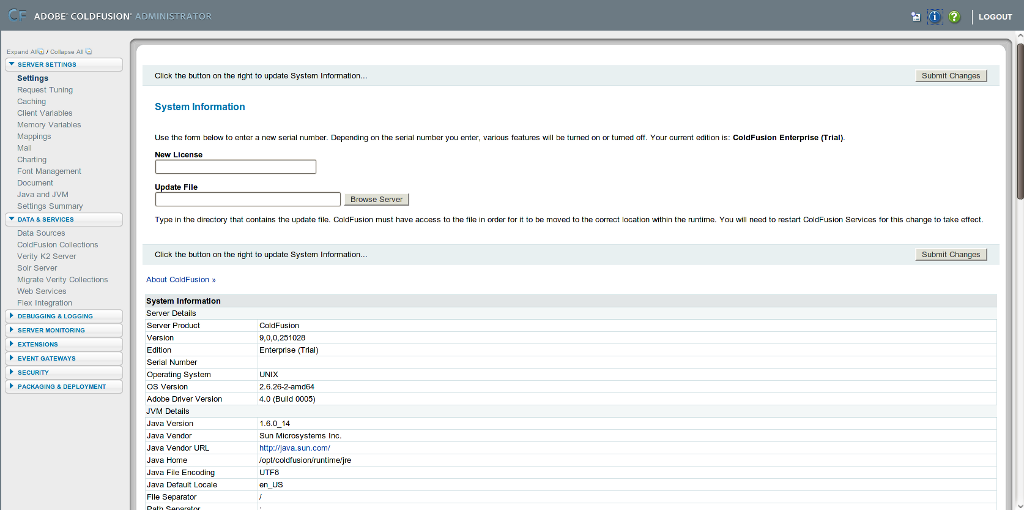Click the 4.0 (Build 0005) driver value
The width and height of the screenshot is (1024, 510).
(287, 399)
